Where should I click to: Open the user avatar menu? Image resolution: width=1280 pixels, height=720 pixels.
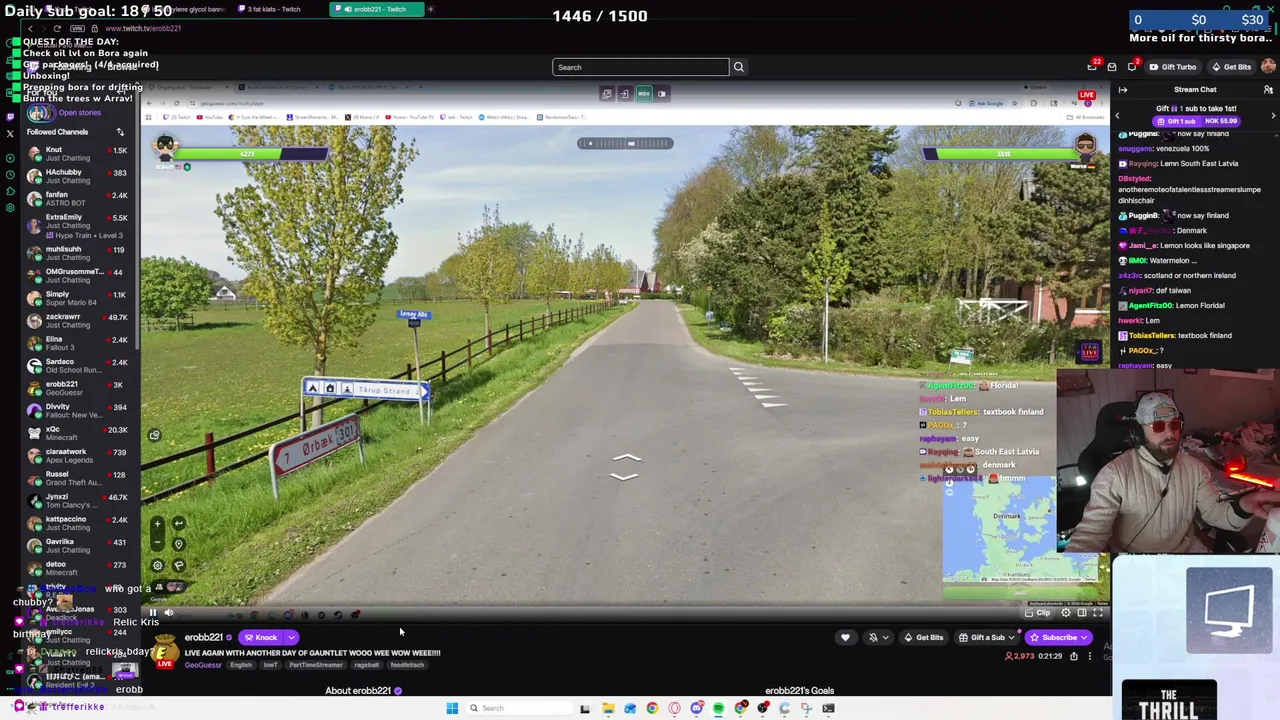(1268, 67)
